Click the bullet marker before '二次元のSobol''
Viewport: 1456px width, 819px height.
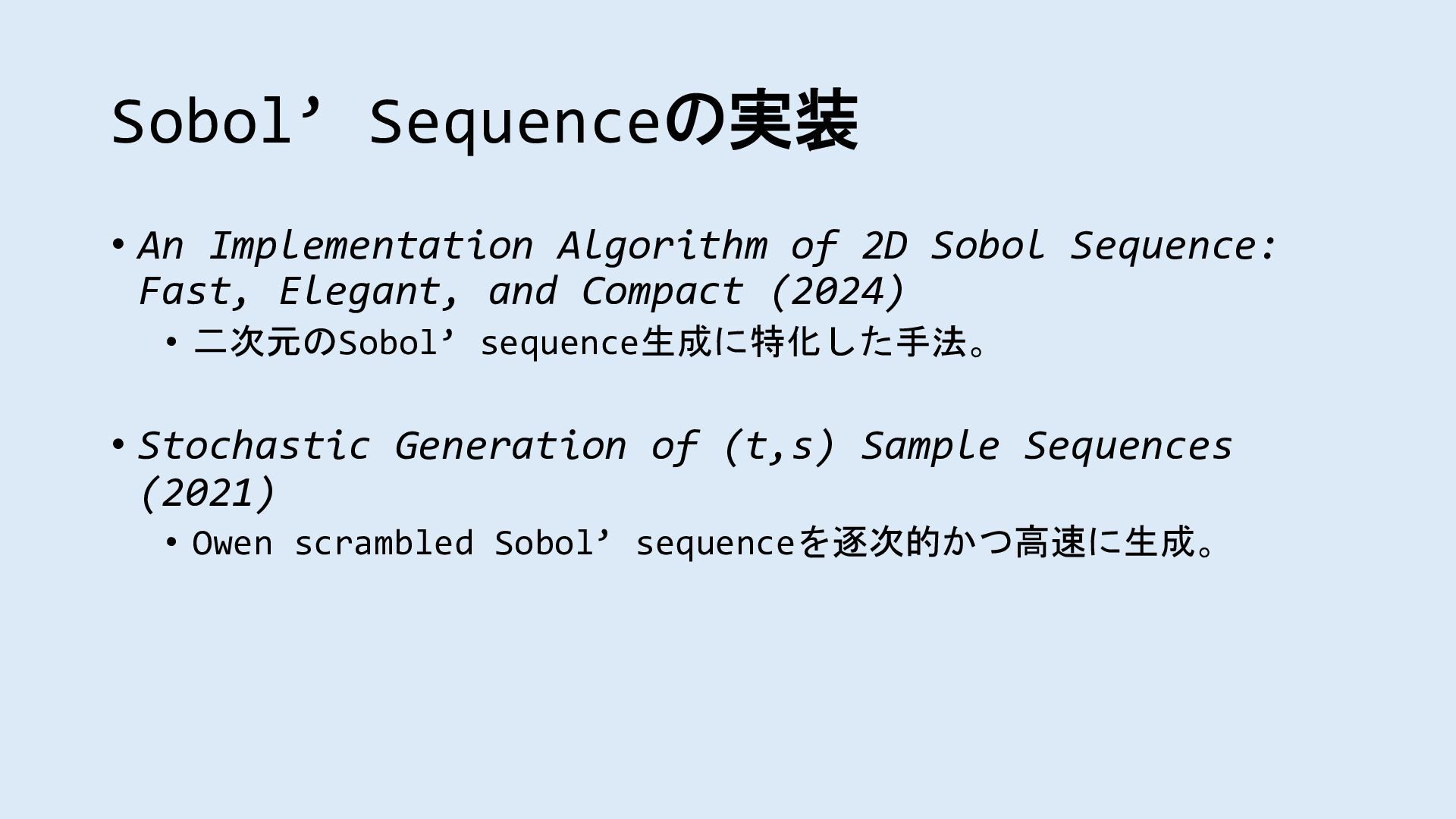point(172,343)
